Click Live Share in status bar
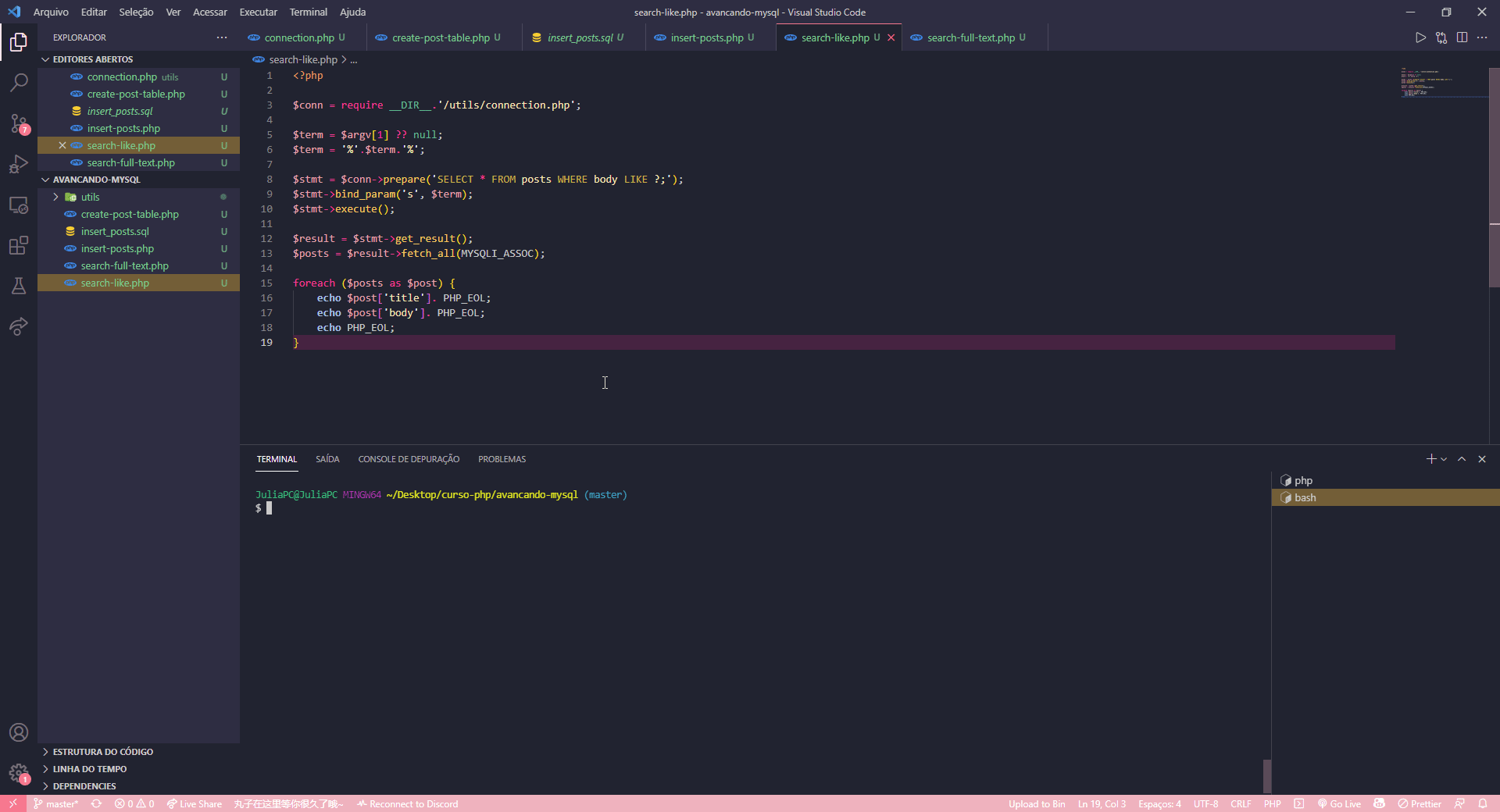The image size is (1500, 812). [x=195, y=803]
